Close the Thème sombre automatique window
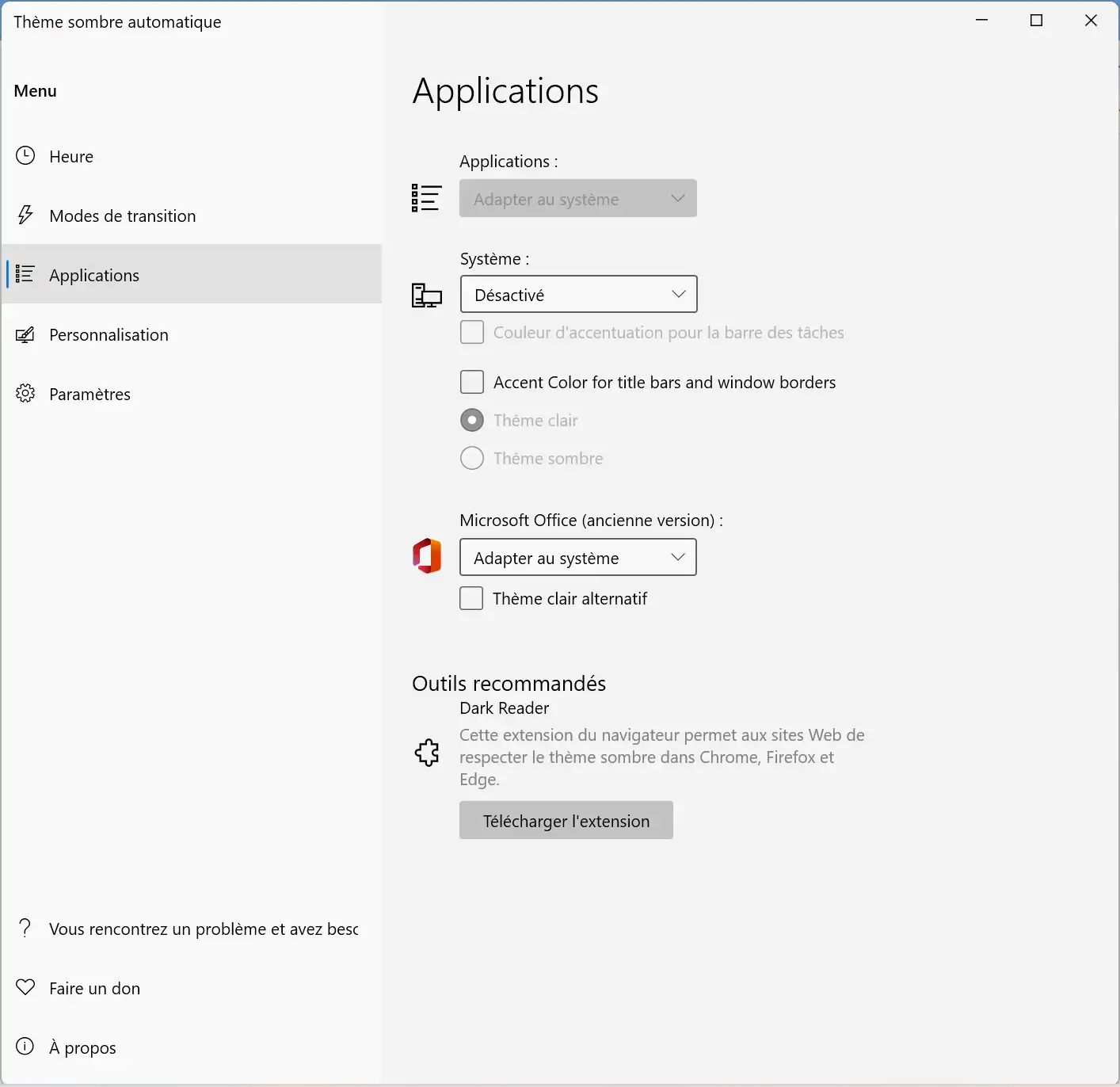This screenshot has height=1087, width=1120. point(1091,21)
